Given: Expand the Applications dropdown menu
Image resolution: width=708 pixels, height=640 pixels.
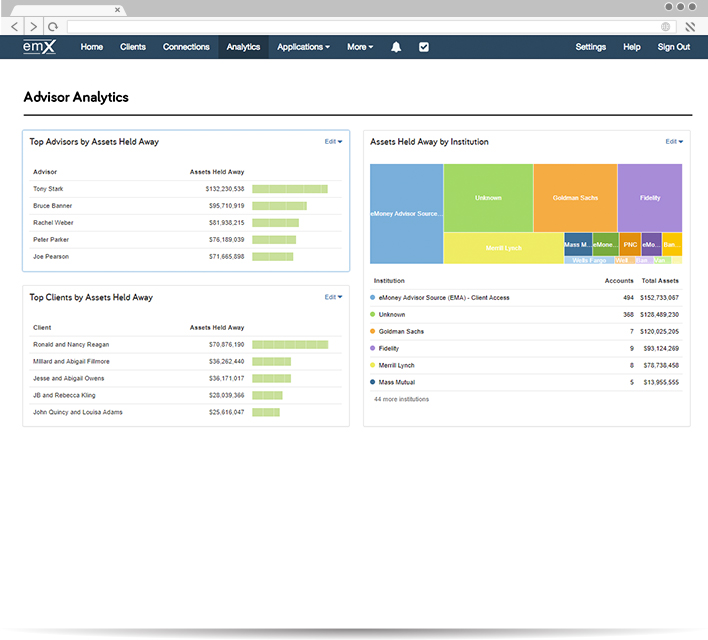Looking at the screenshot, I should (x=303, y=47).
